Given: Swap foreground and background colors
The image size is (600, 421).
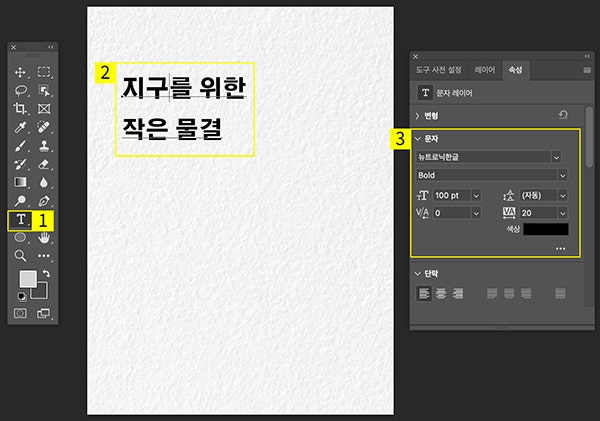Looking at the screenshot, I should 46,273.
